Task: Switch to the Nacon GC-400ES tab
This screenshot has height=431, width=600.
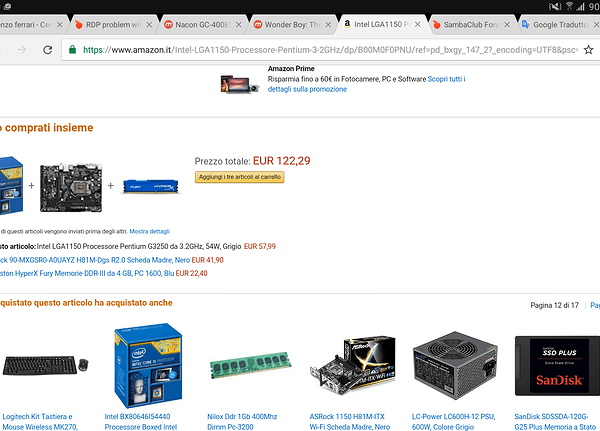Action: point(197,24)
